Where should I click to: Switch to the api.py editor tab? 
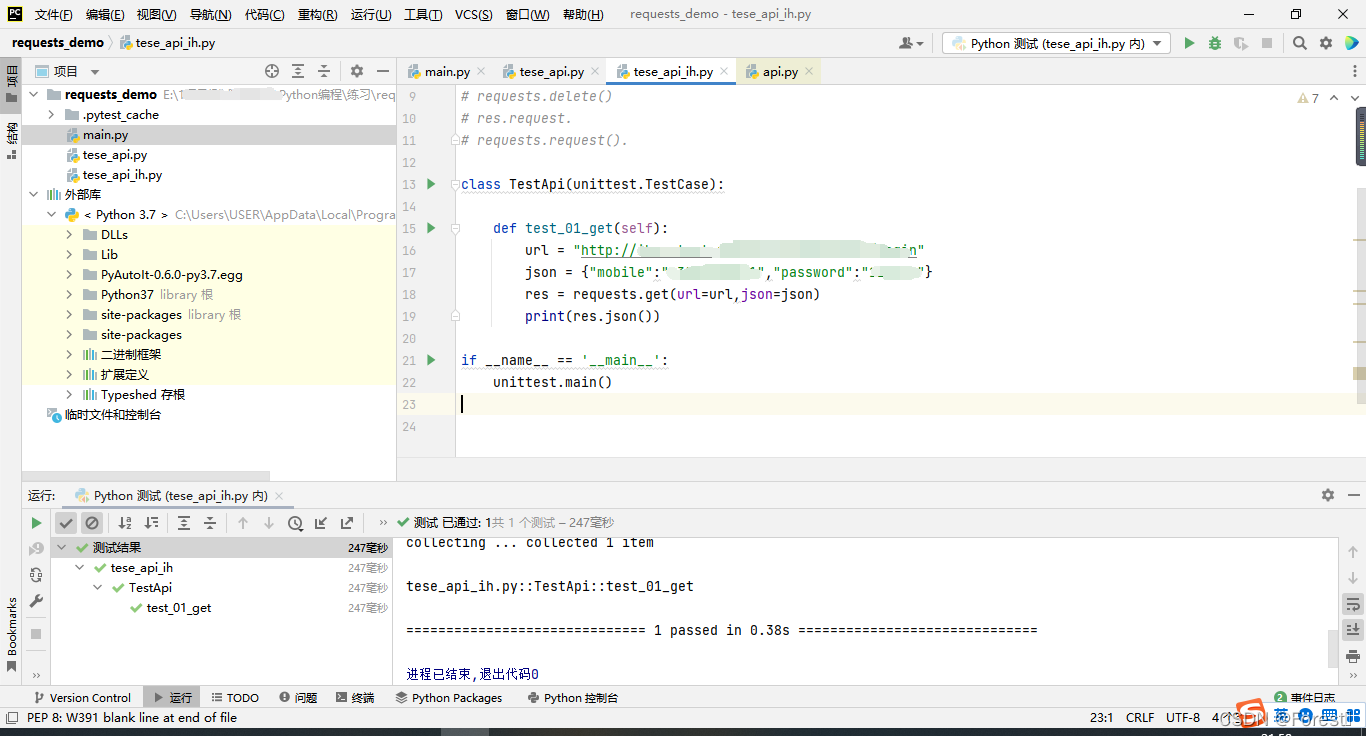(780, 71)
